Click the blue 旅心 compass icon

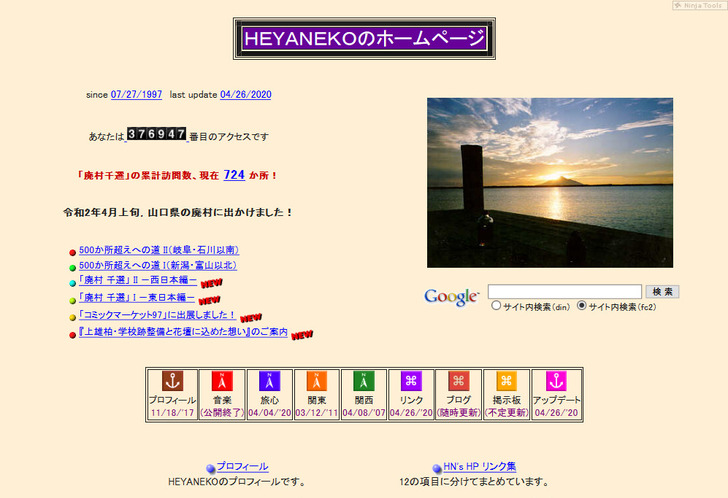click(269, 381)
